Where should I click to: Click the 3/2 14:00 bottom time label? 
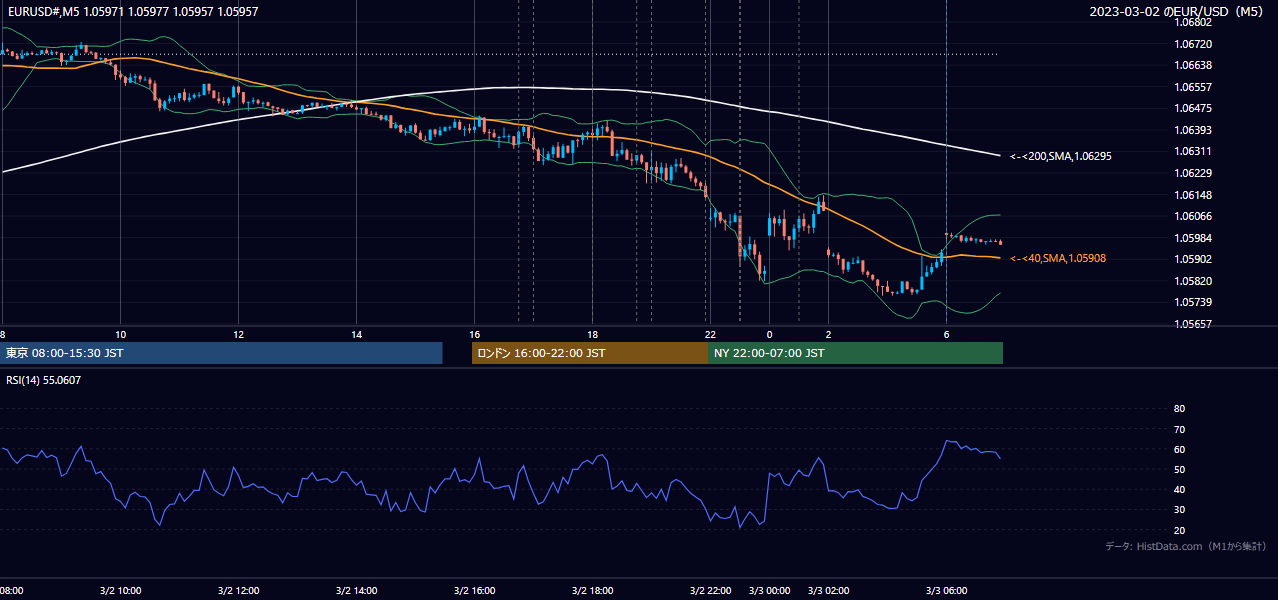(x=356, y=591)
